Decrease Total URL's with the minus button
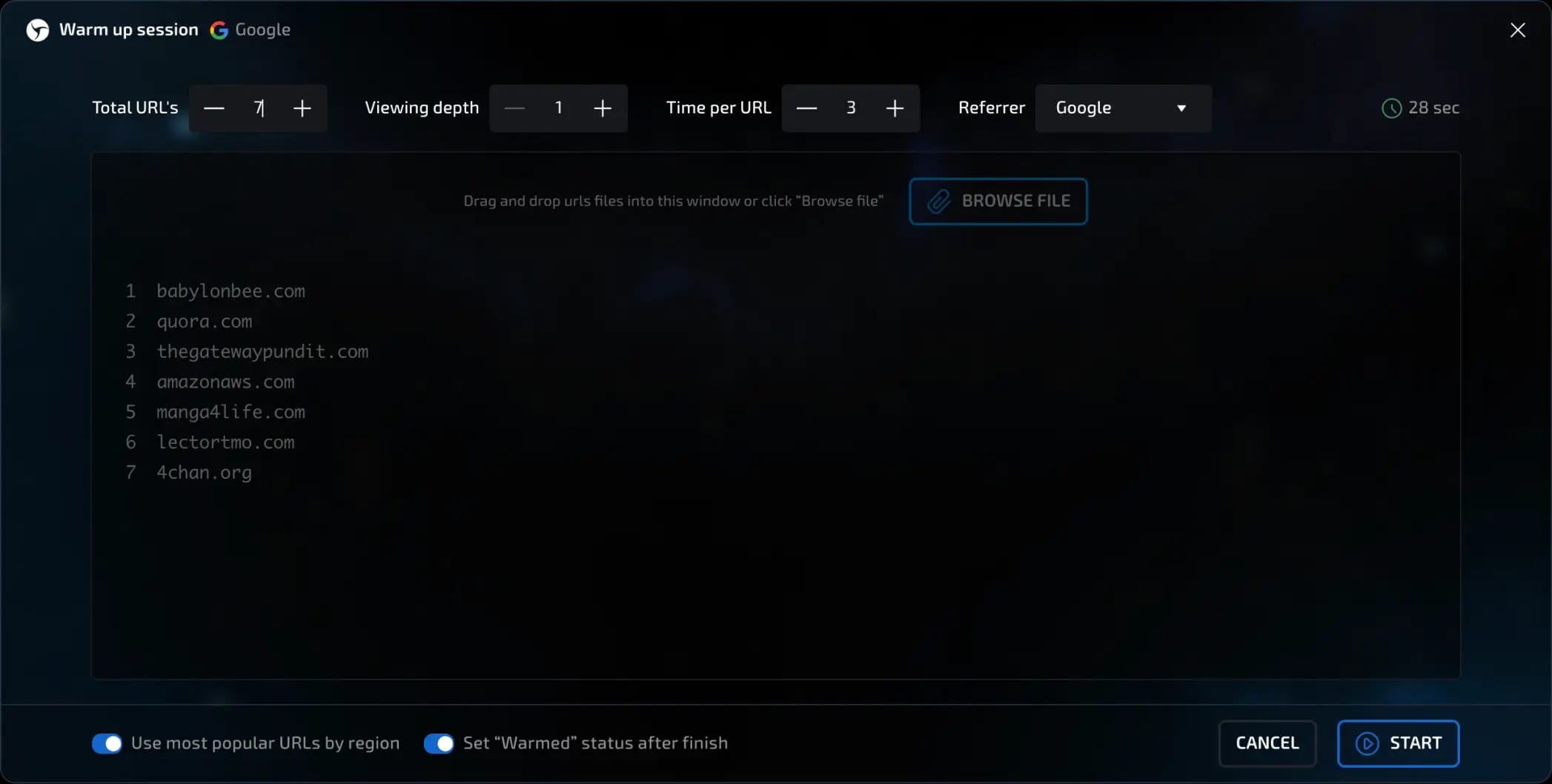 click(x=214, y=108)
